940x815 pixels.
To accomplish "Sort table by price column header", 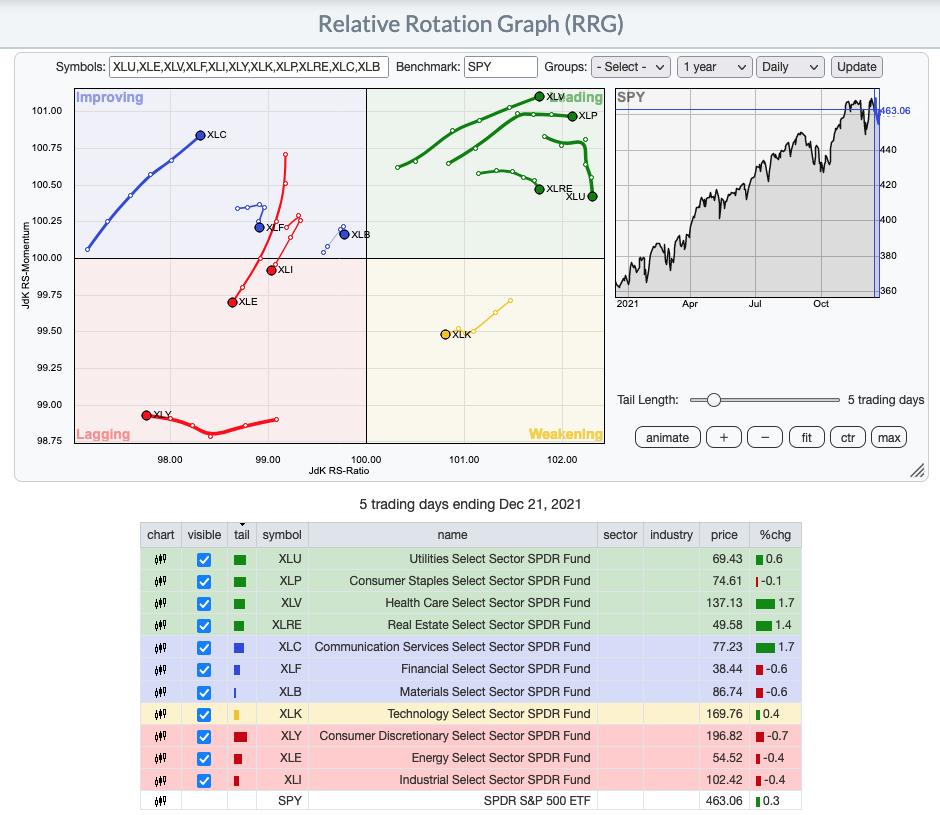I will pyautogui.click(x=724, y=535).
